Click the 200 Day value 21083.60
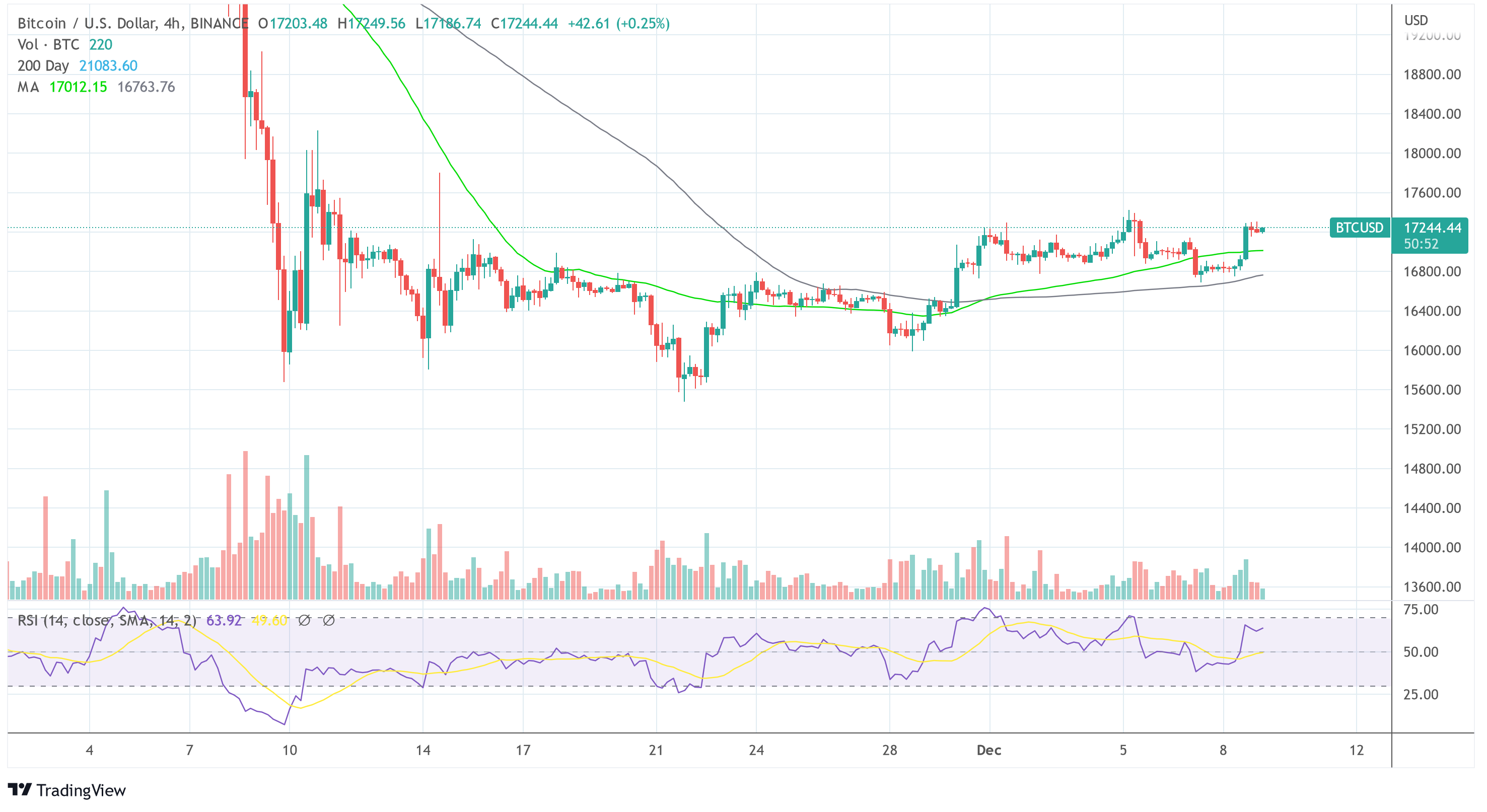This screenshot has width=1487, height=812. tap(109, 66)
